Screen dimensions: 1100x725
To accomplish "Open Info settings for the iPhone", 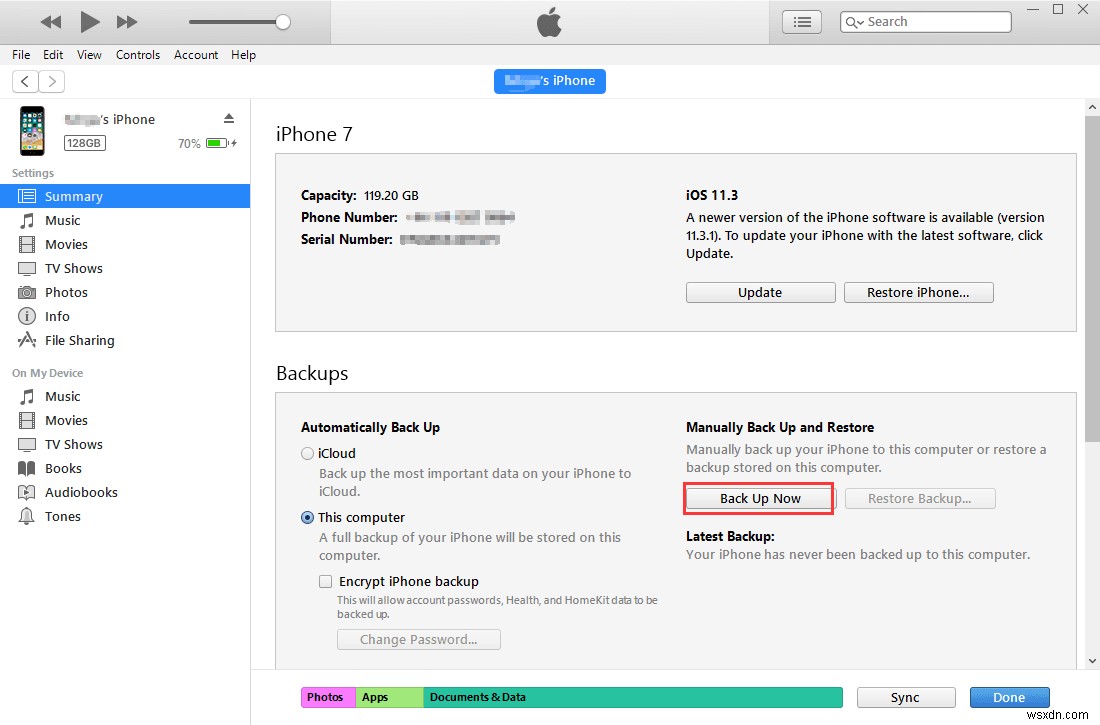I will [57, 316].
